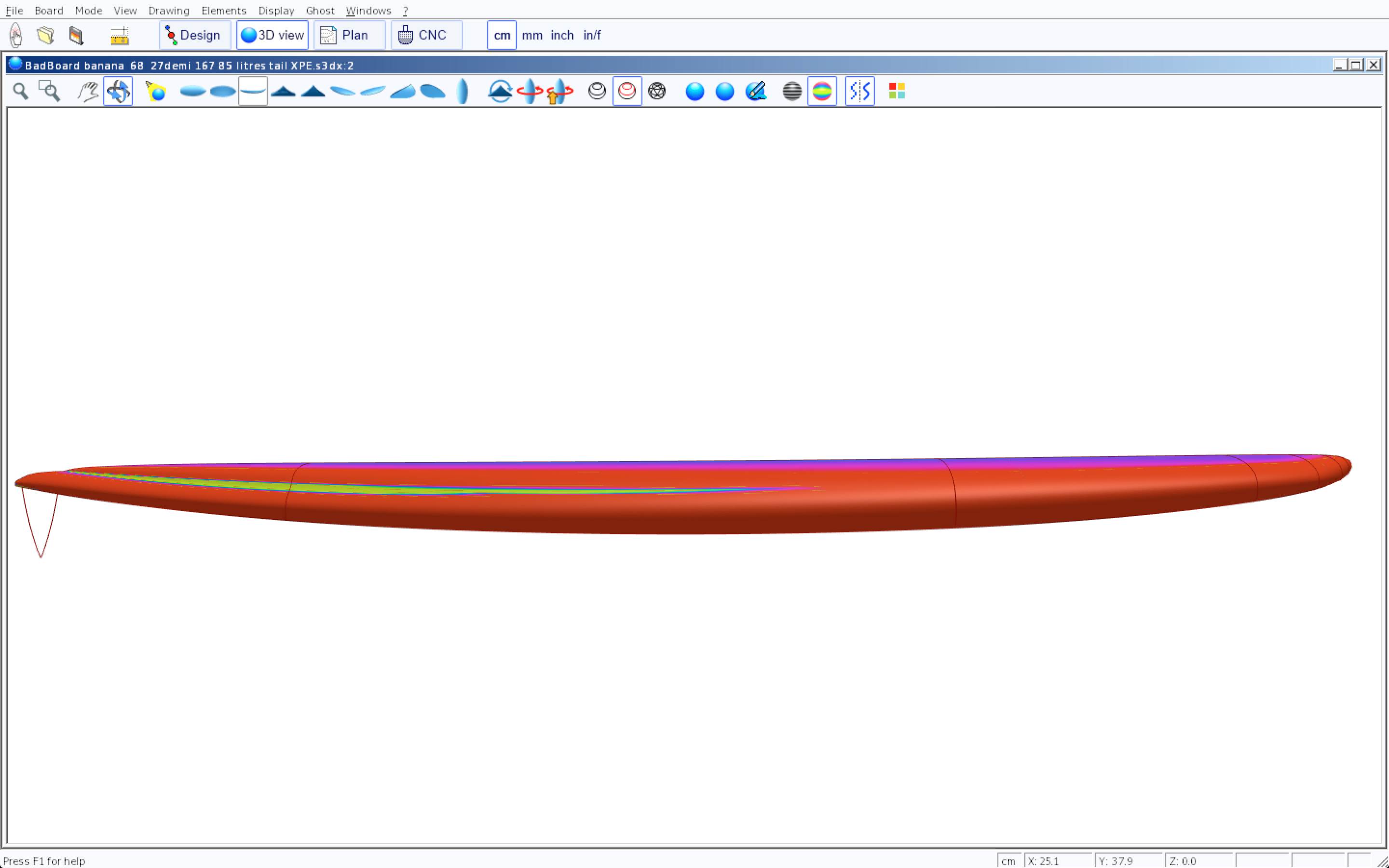Expand the Elements menu
This screenshot has height=868, width=1389.
pos(224,10)
